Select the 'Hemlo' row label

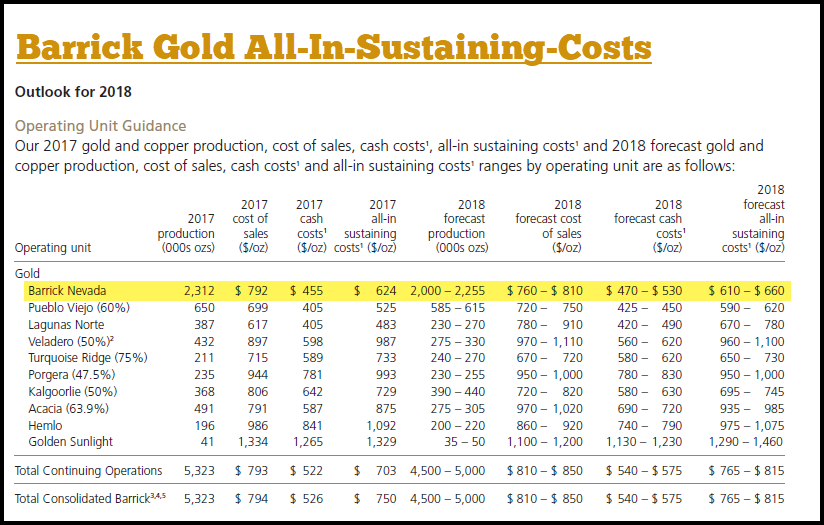(45, 425)
